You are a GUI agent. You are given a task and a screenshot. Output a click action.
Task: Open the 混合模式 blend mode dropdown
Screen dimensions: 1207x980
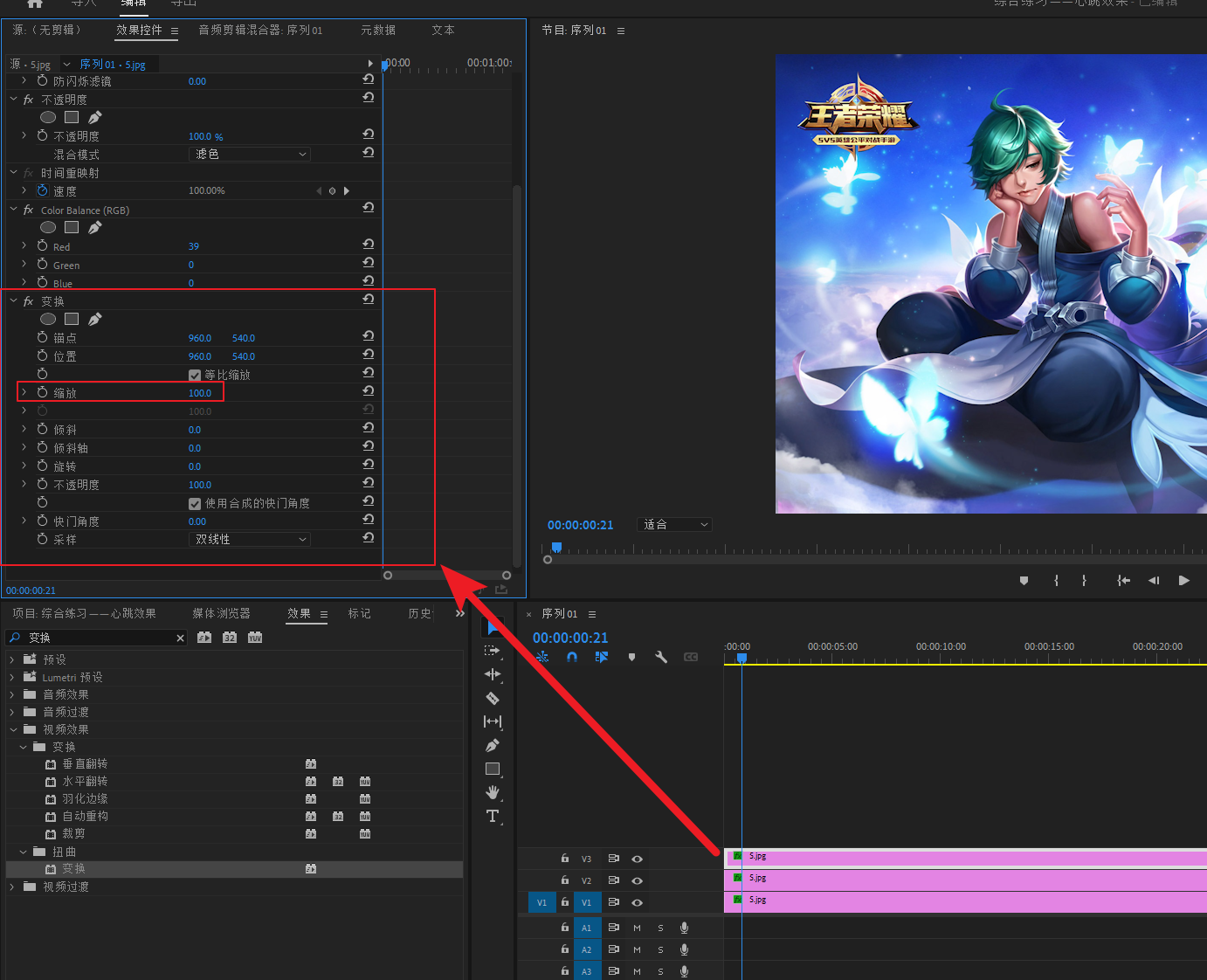[x=250, y=155]
